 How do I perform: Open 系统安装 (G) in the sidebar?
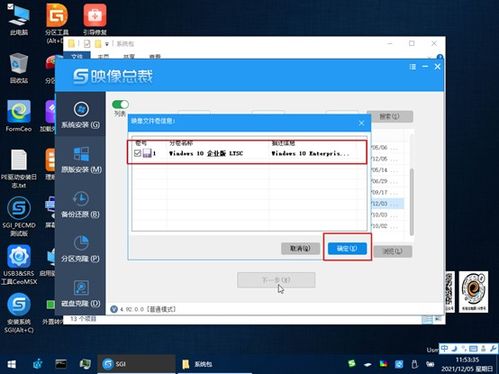tap(80, 114)
